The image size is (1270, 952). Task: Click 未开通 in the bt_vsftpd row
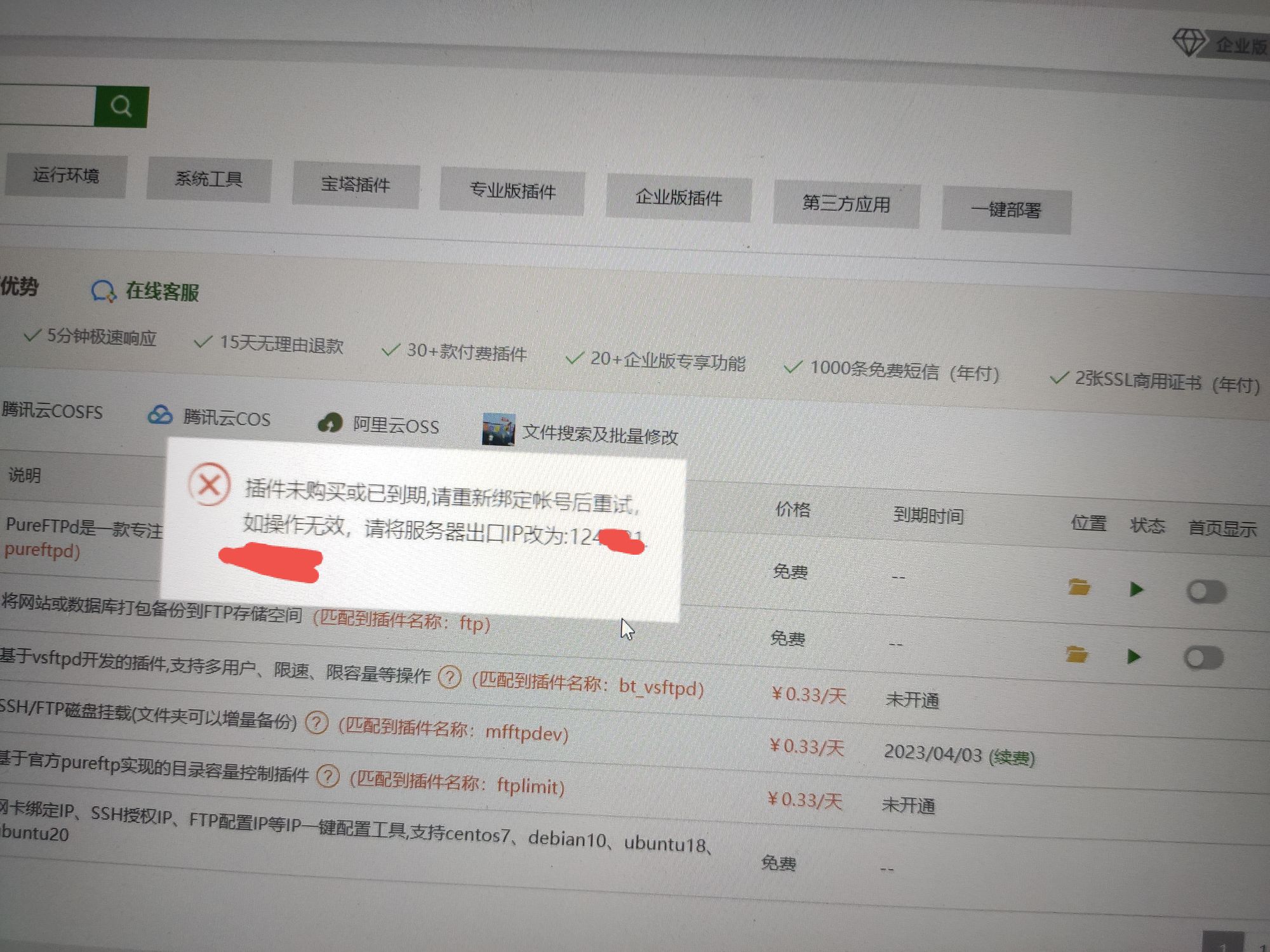[912, 700]
